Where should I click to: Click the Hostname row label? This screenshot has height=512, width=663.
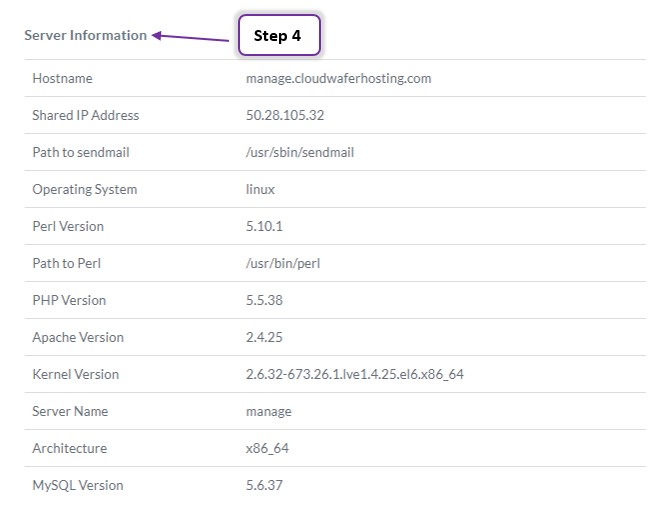click(62, 78)
